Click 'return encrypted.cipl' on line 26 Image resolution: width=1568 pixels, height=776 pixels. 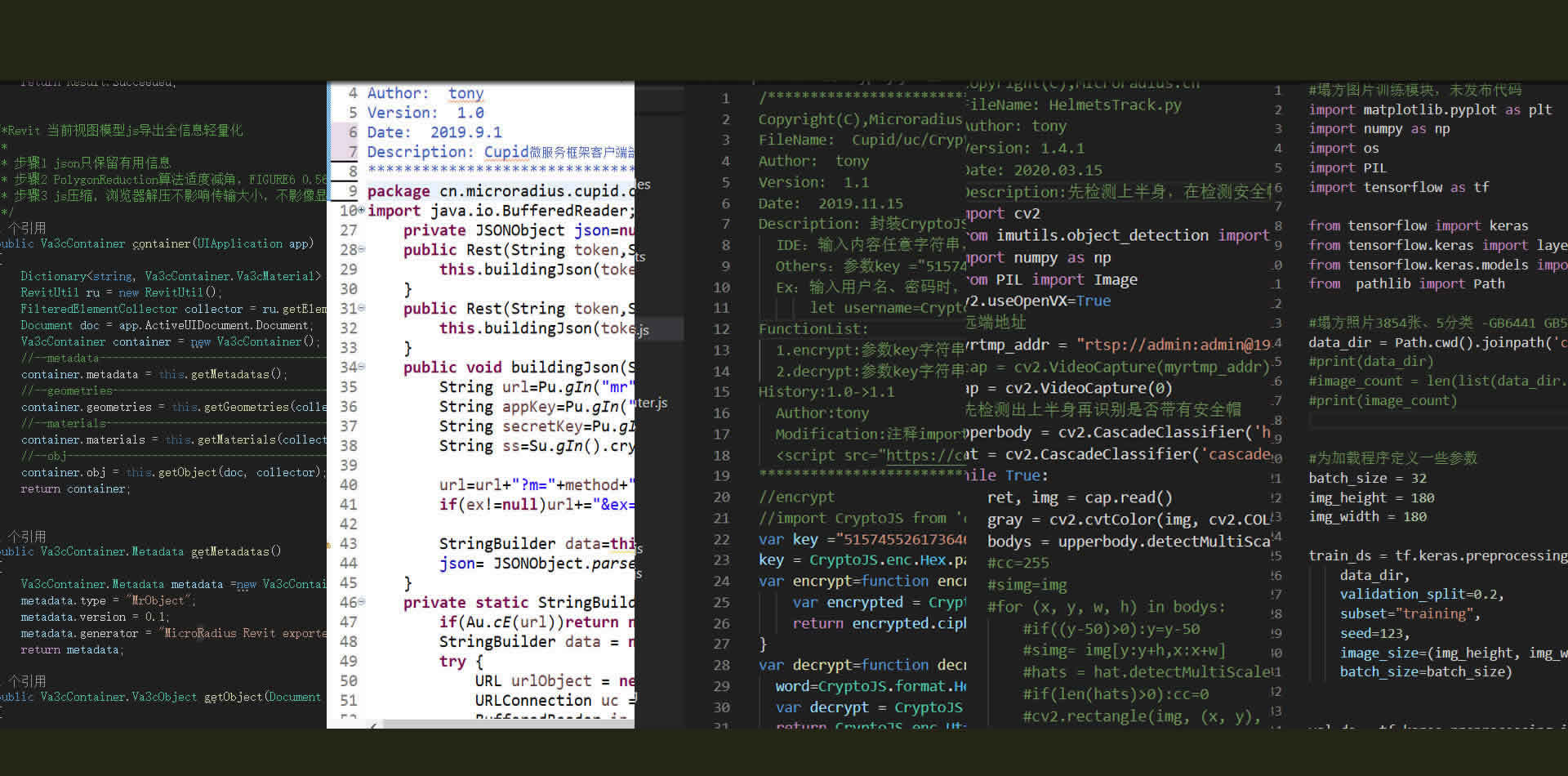point(880,623)
